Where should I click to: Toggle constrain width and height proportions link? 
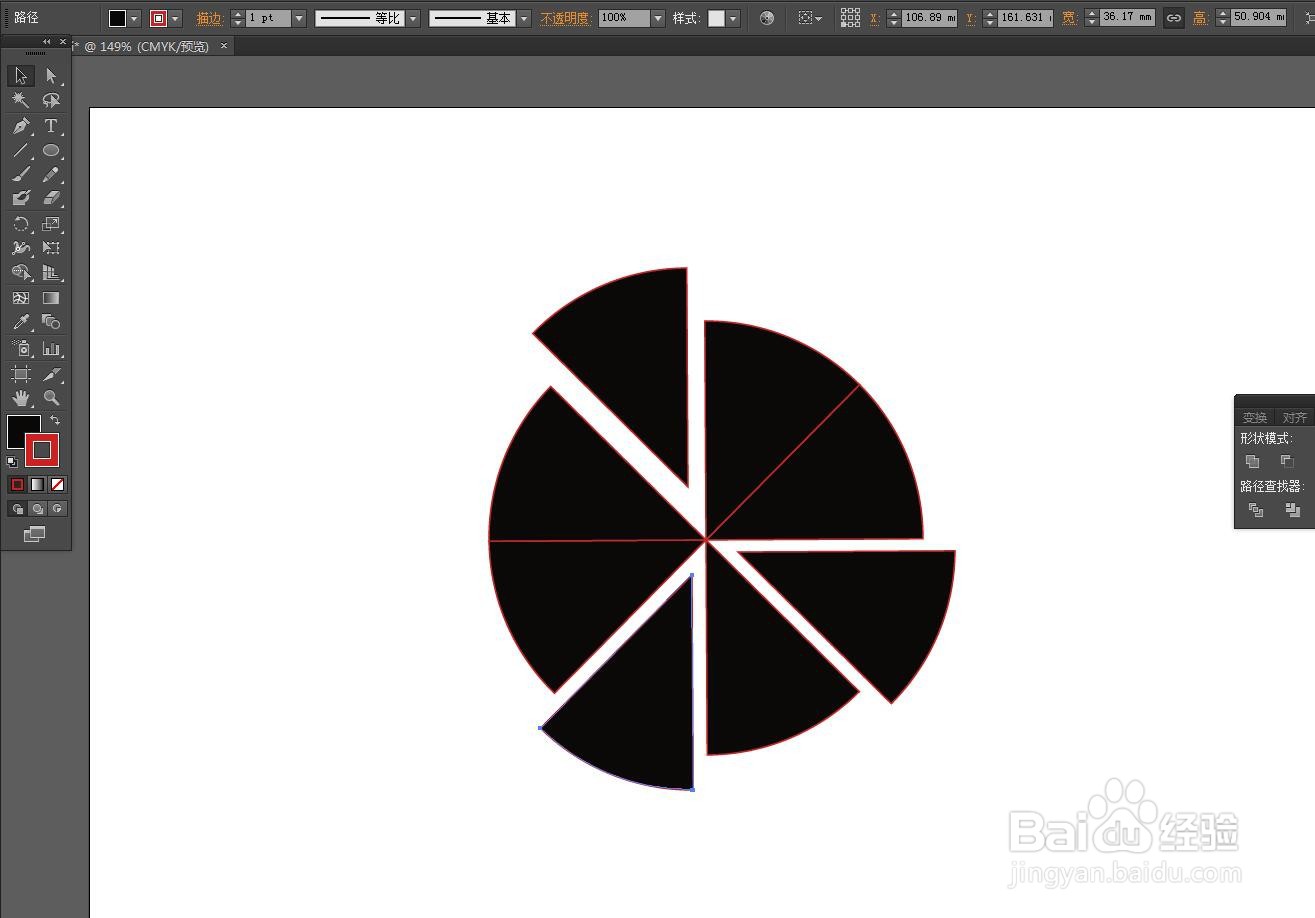click(x=1174, y=18)
